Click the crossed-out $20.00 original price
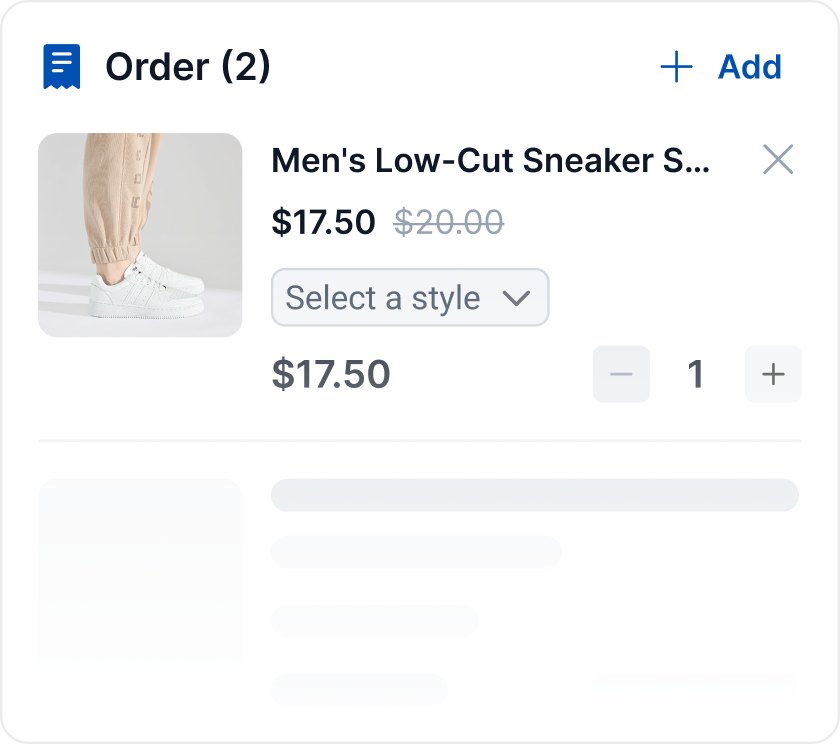The image size is (840, 744). 449,222
